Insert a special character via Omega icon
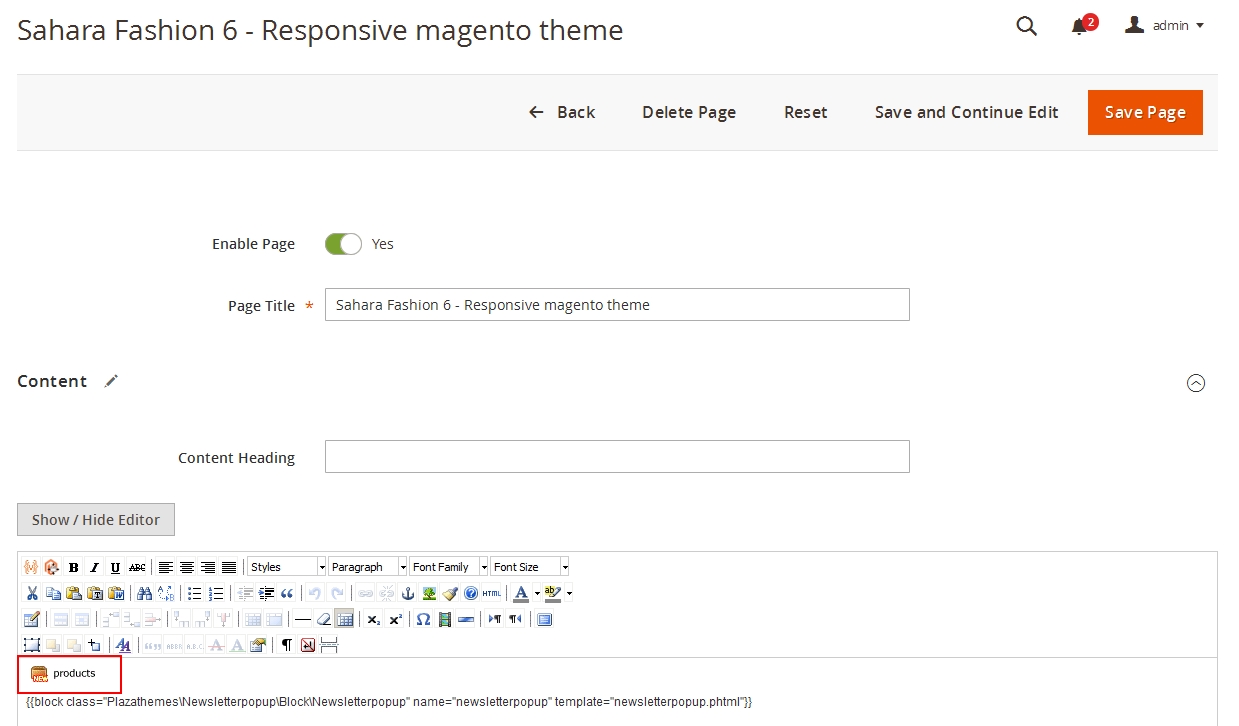The width and height of the screenshot is (1239, 726). (x=423, y=619)
